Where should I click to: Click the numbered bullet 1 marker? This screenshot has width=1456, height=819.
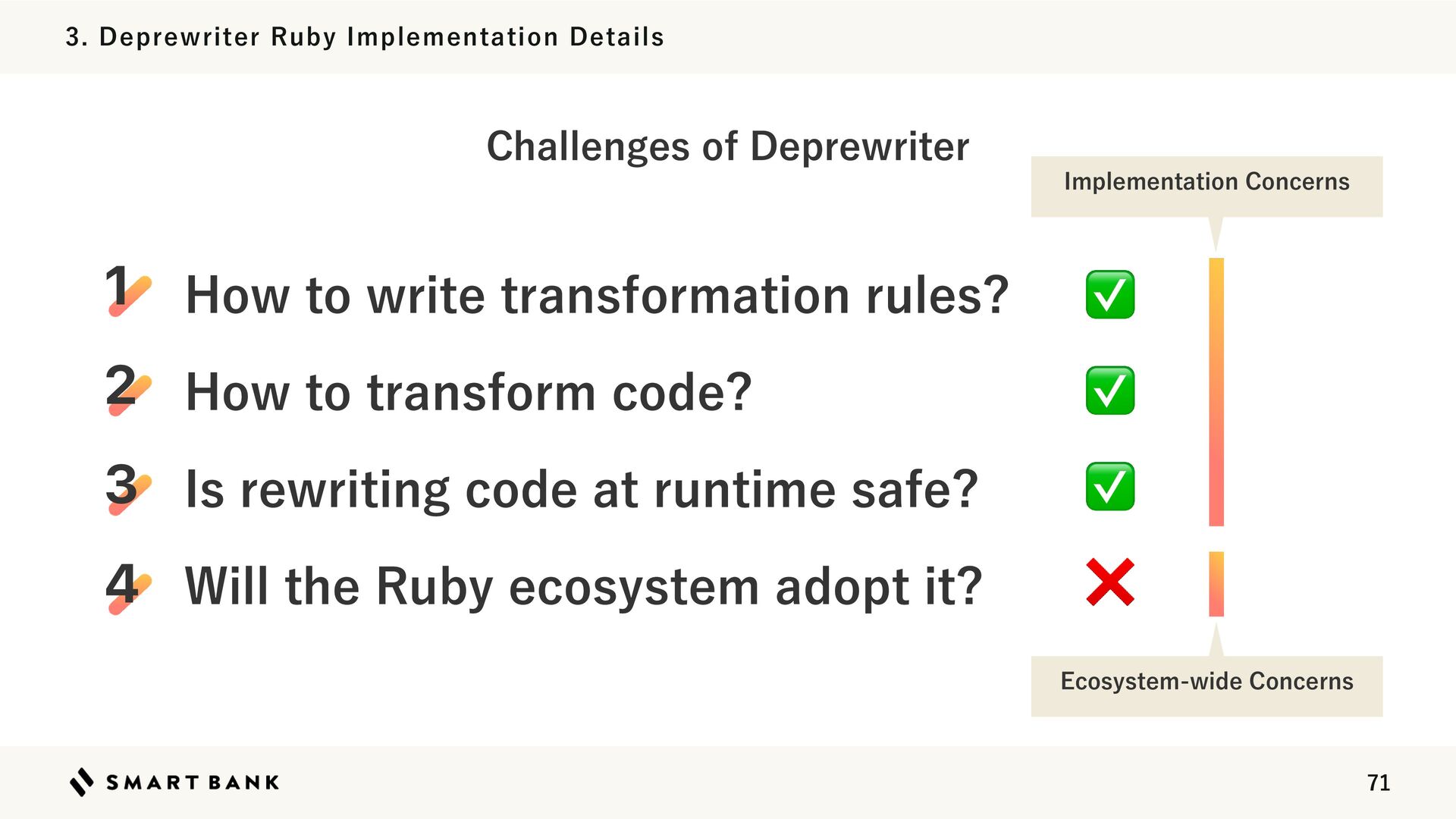point(126,291)
